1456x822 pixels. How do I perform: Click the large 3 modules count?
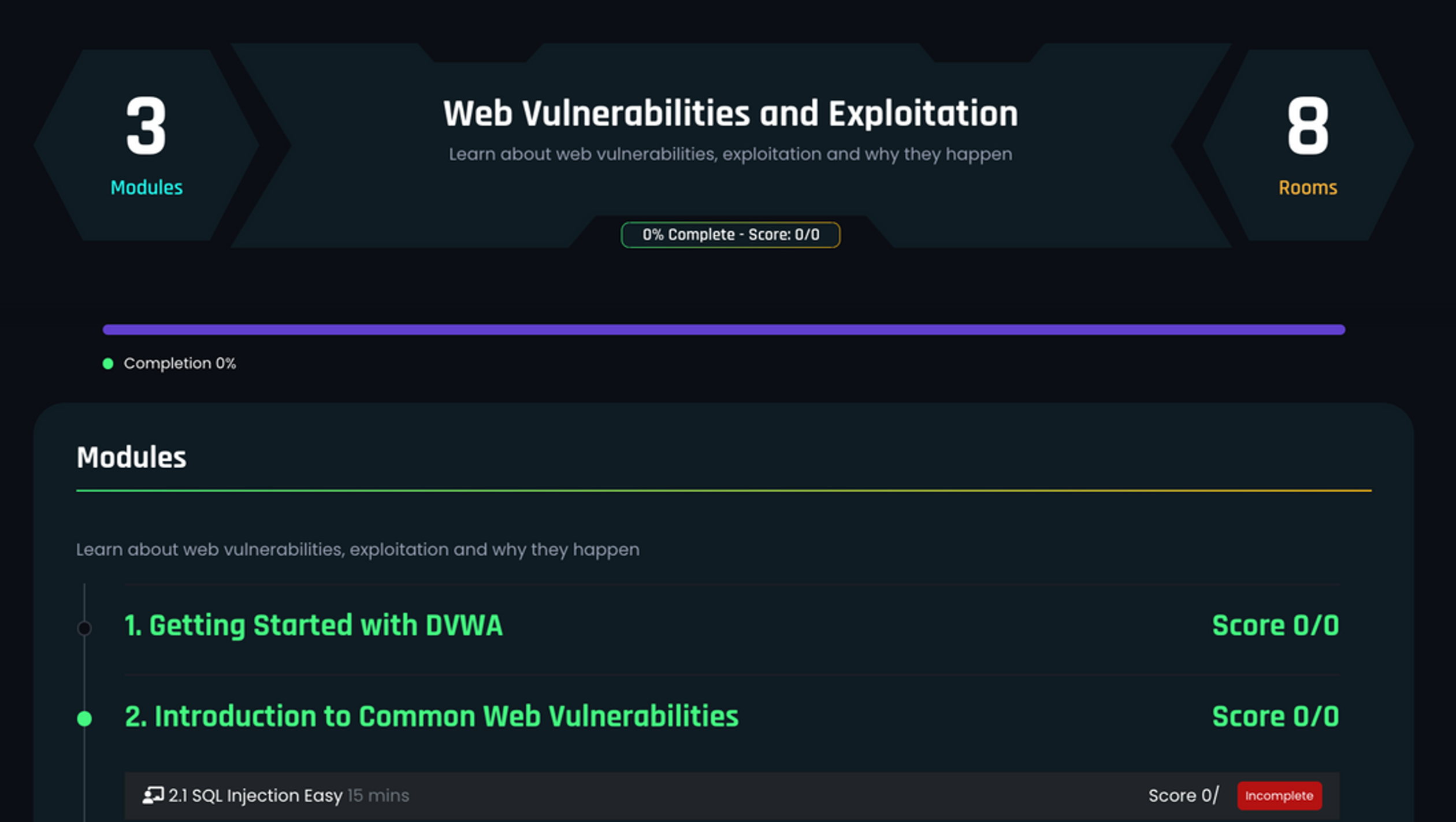[146, 126]
